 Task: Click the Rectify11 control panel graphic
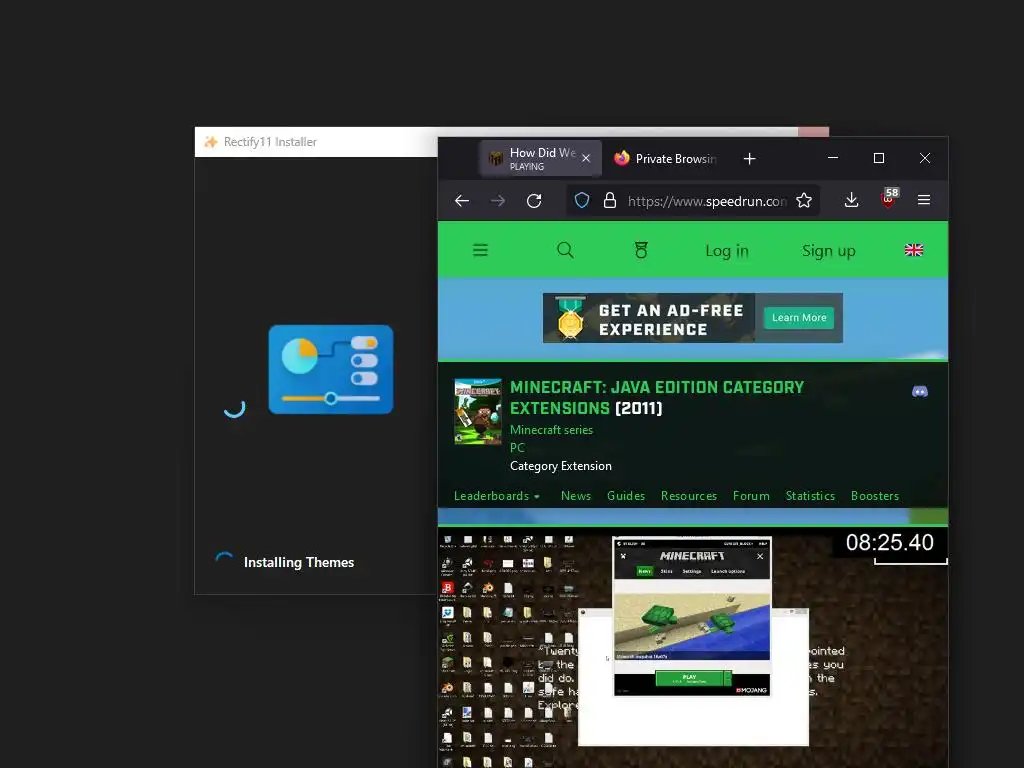(330, 370)
